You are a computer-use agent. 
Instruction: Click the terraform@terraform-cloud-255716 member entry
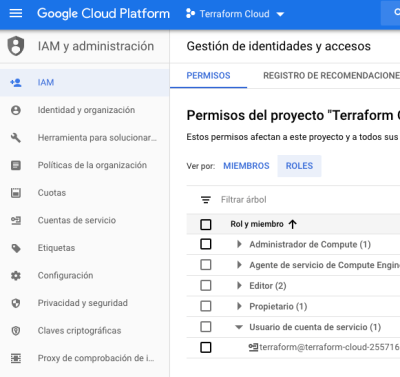coord(329,347)
